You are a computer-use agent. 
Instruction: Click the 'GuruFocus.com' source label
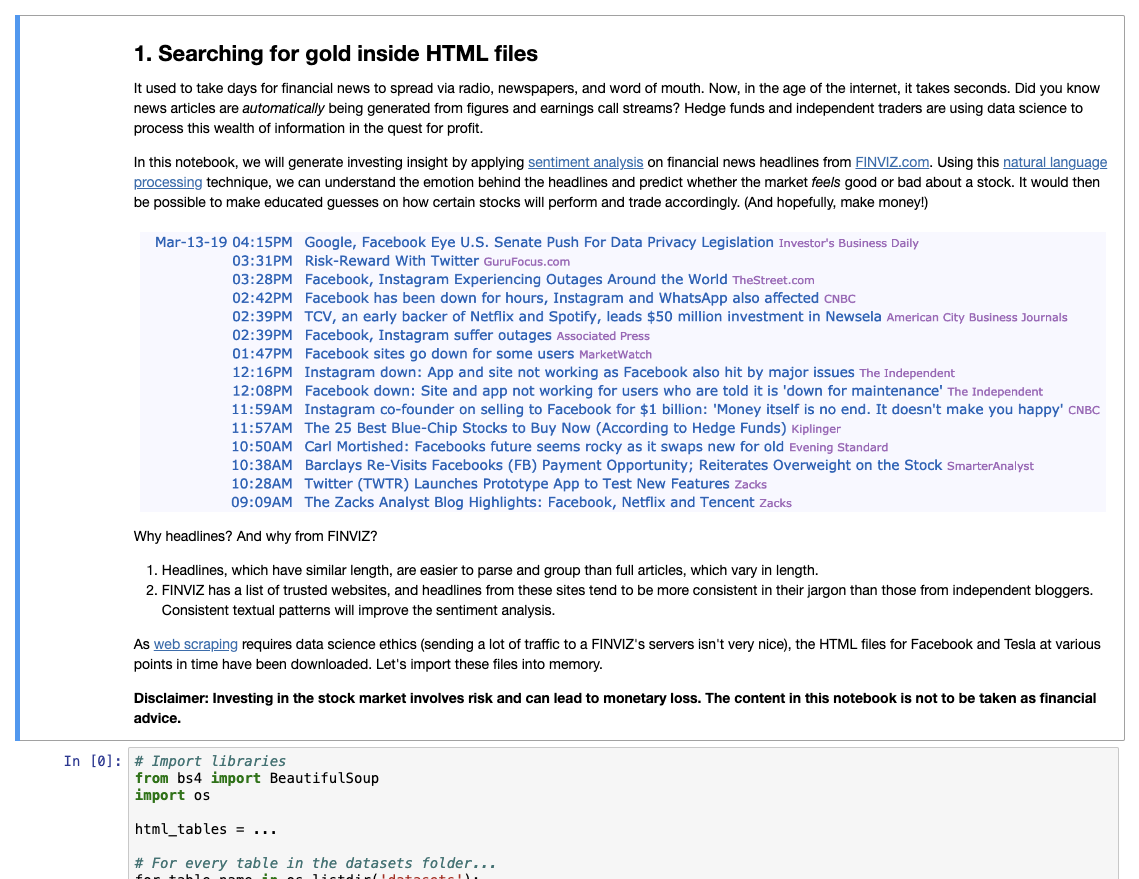point(527,262)
